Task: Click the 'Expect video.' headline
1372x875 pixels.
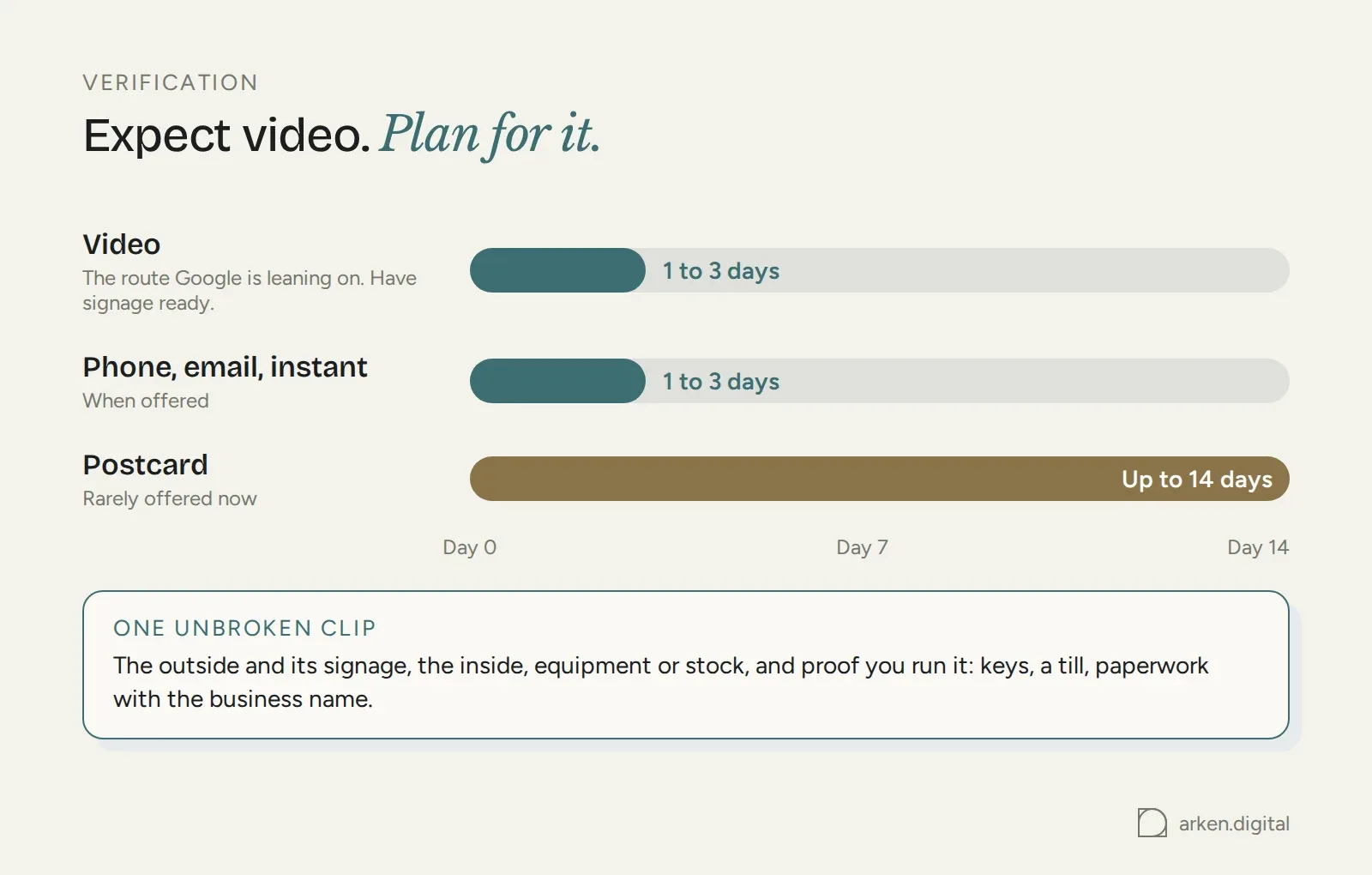Action: 227,136
